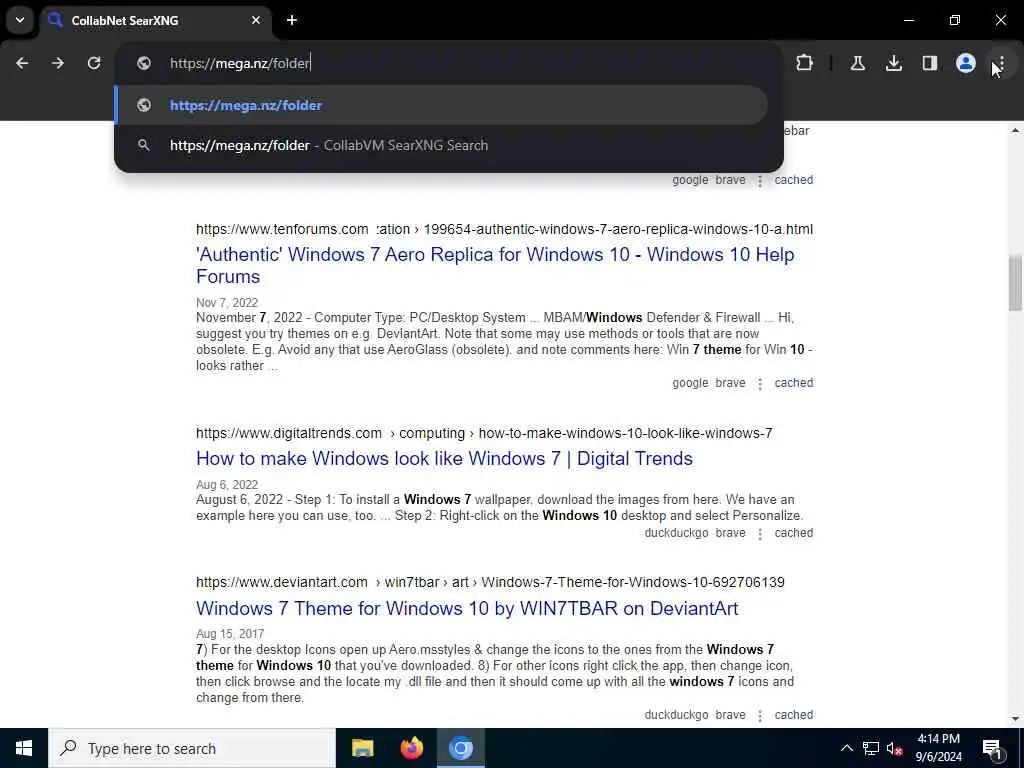This screenshot has width=1024, height=768.
Task: Click the scrollbar up arrow
Action: pyautogui.click(x=1015, y=131)
